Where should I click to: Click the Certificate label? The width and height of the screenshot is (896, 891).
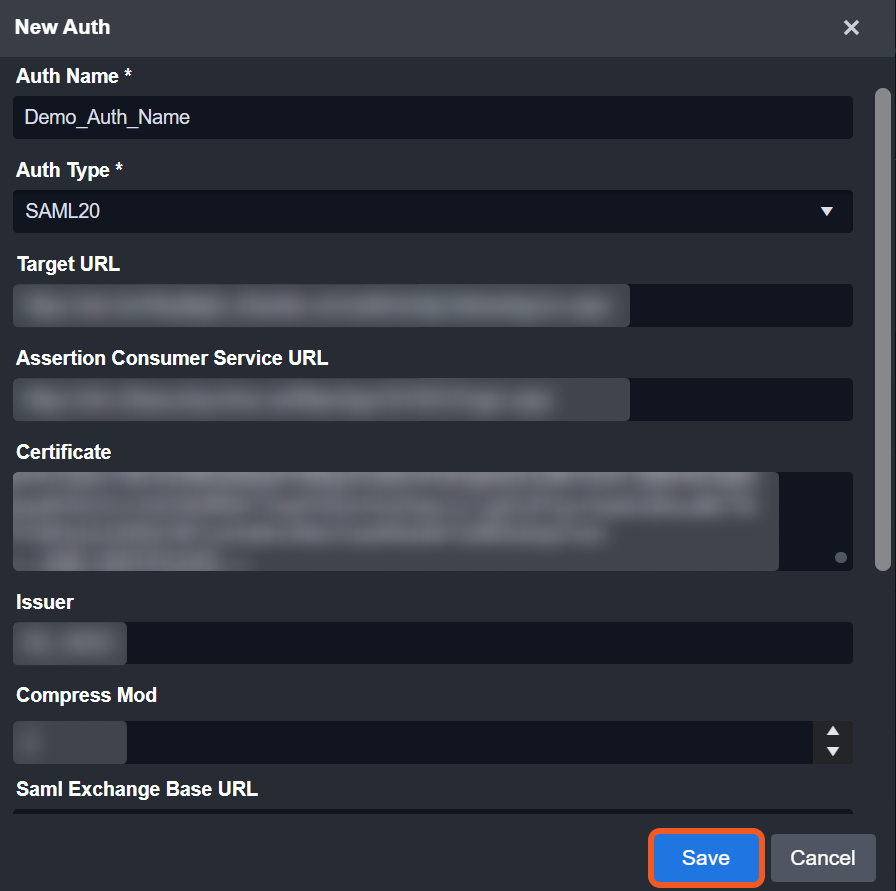pos(63,452)
